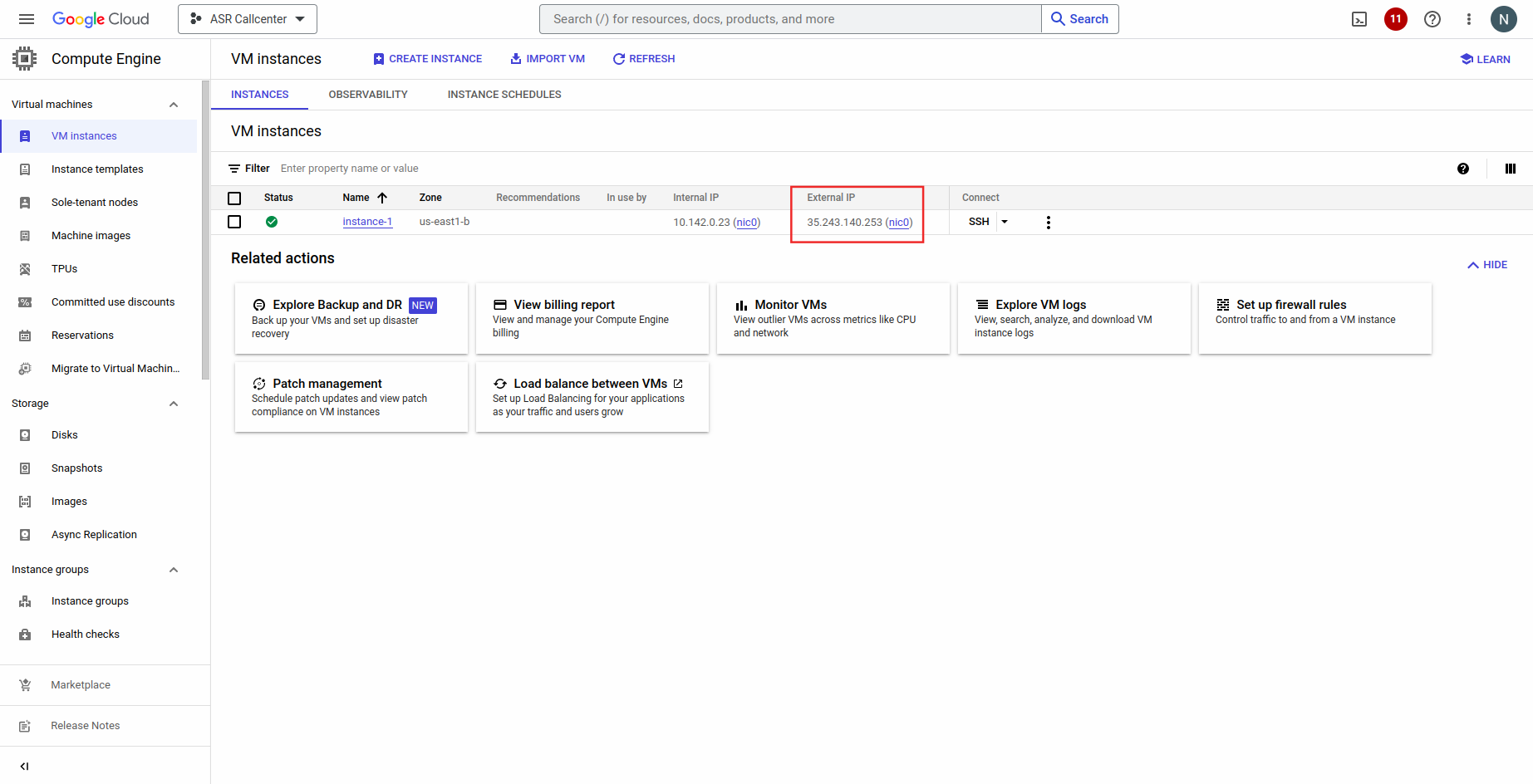Open column display options icon
Screen dimensions: 1533x784
tap(1511, 169)
